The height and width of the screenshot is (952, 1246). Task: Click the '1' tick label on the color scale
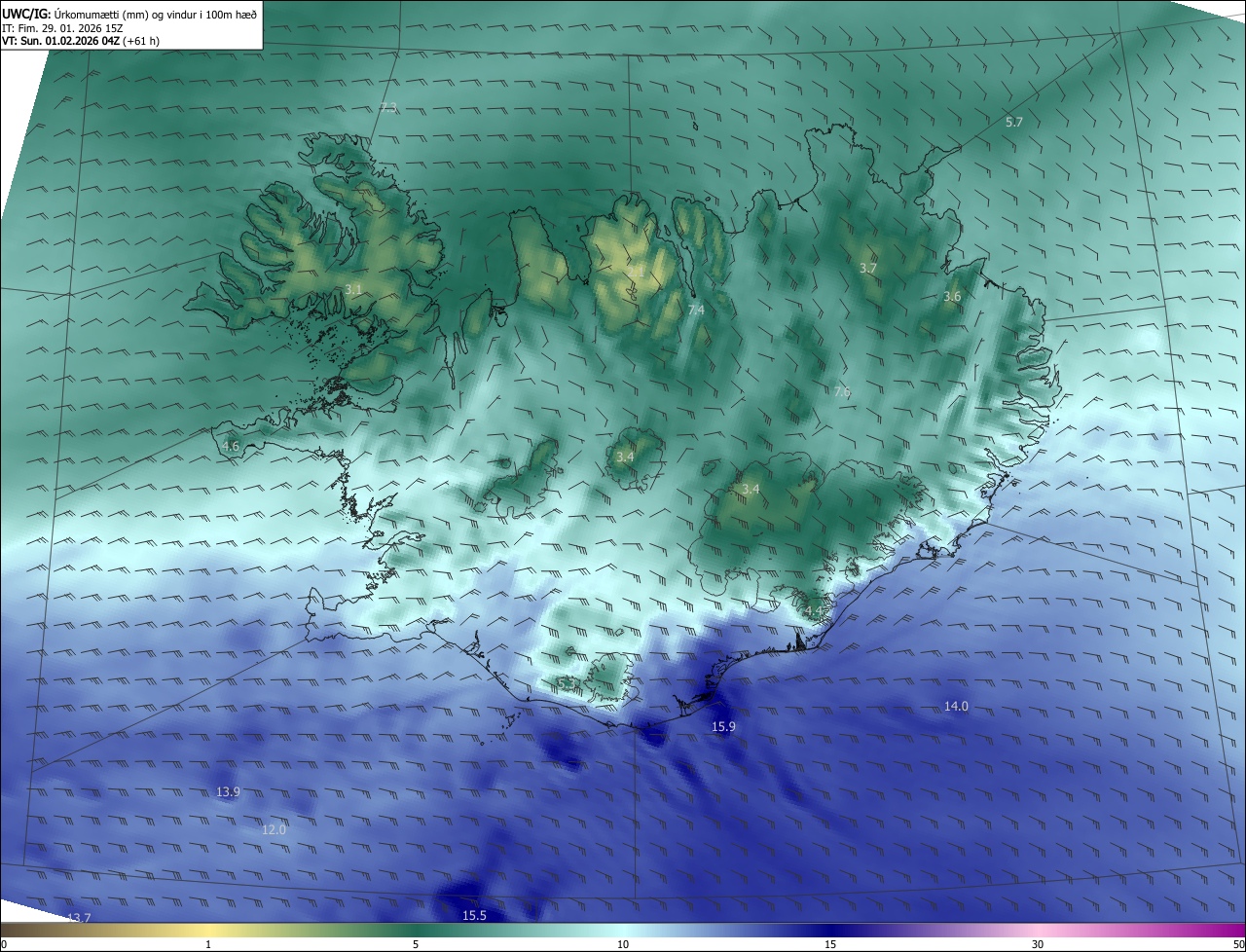(x=208, y=944)
